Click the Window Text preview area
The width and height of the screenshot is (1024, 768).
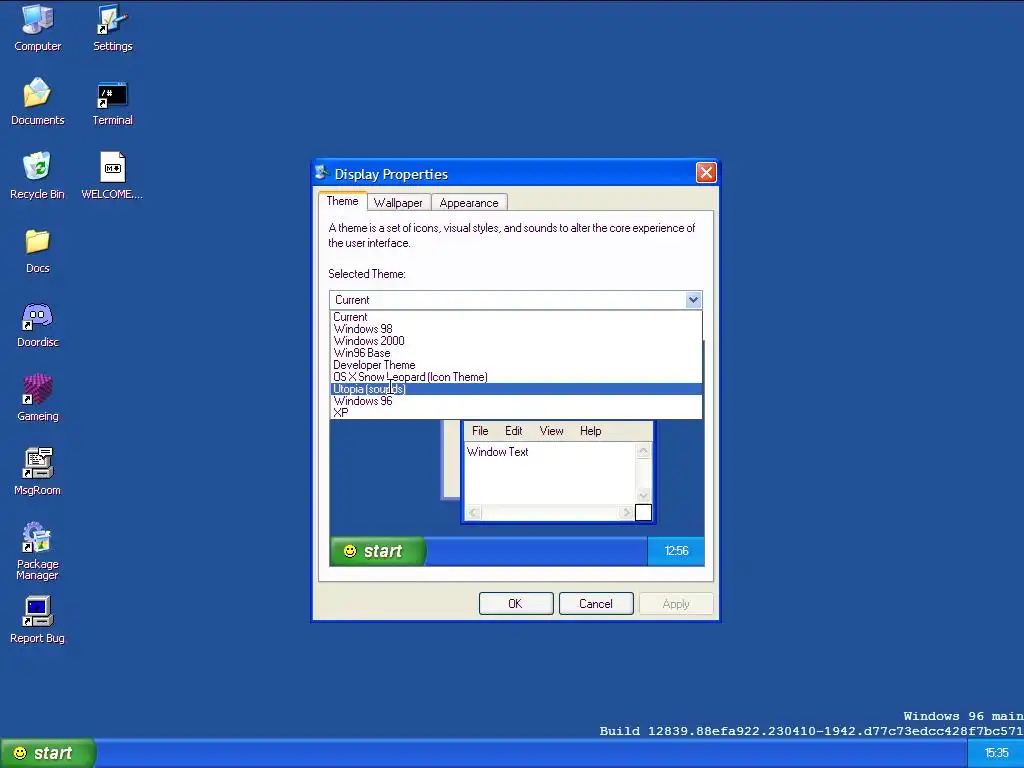tap(550, 473)
